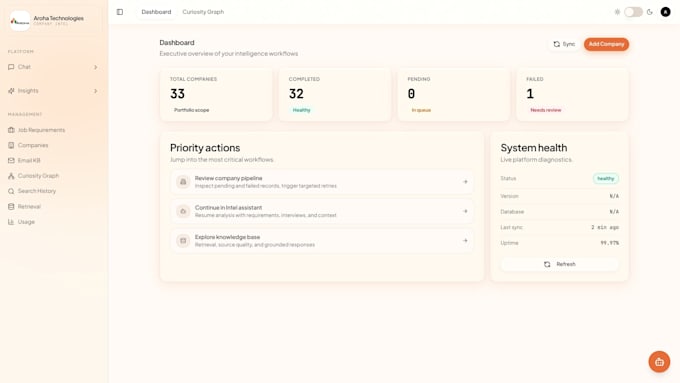This screenshot has width=680, height=383.
Task: Click the Chat speech bubble icon
Action: coord(11,67)
